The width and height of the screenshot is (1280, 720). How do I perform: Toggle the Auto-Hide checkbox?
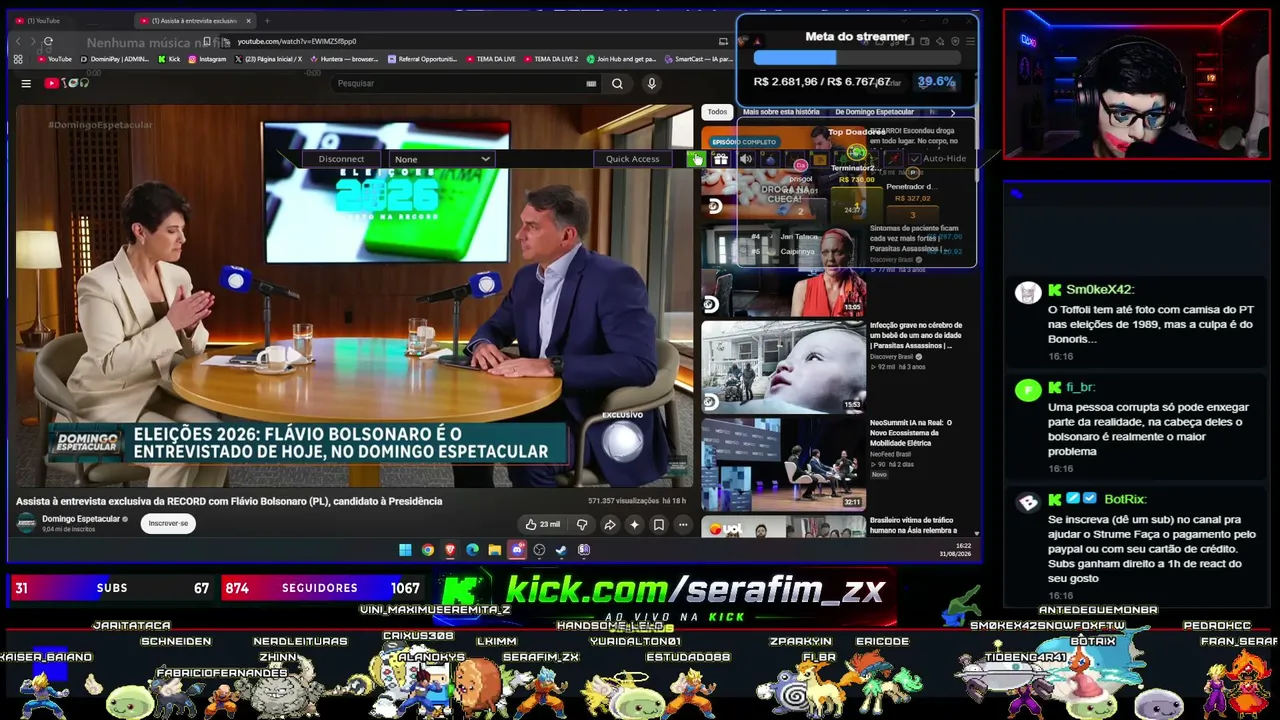click(x=914, y=159)
